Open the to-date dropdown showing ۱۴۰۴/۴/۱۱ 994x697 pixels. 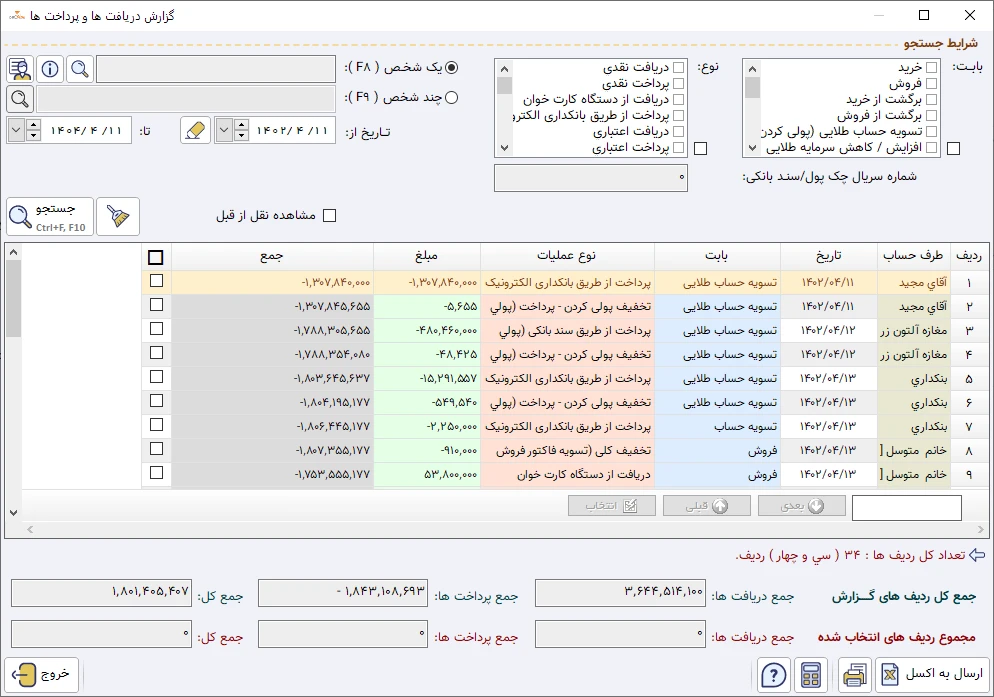click(x=16, y=131)
